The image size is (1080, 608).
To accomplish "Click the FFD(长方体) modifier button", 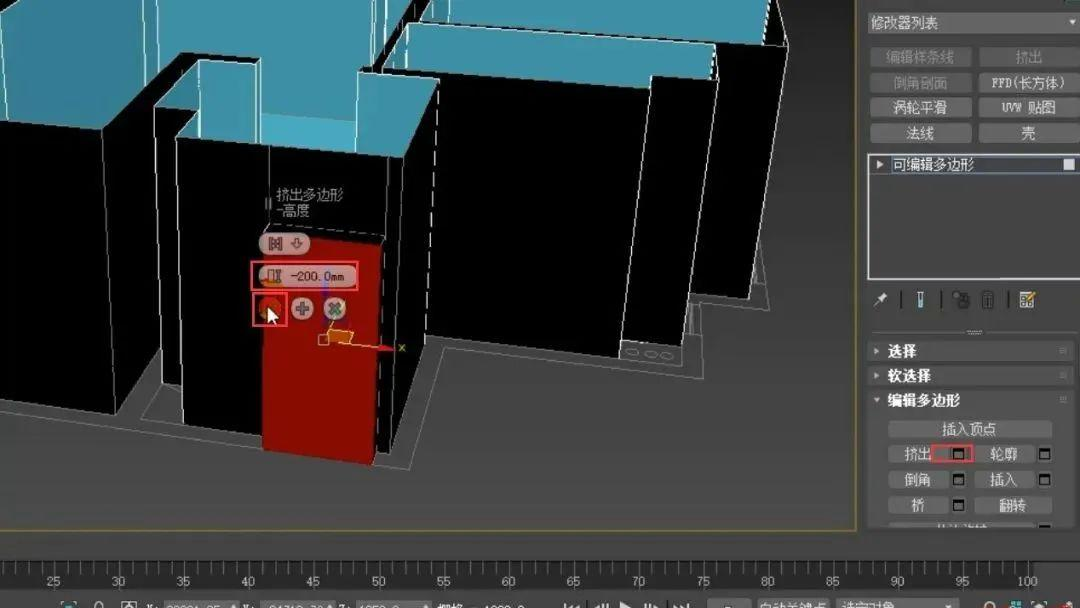I will 1029,83.
